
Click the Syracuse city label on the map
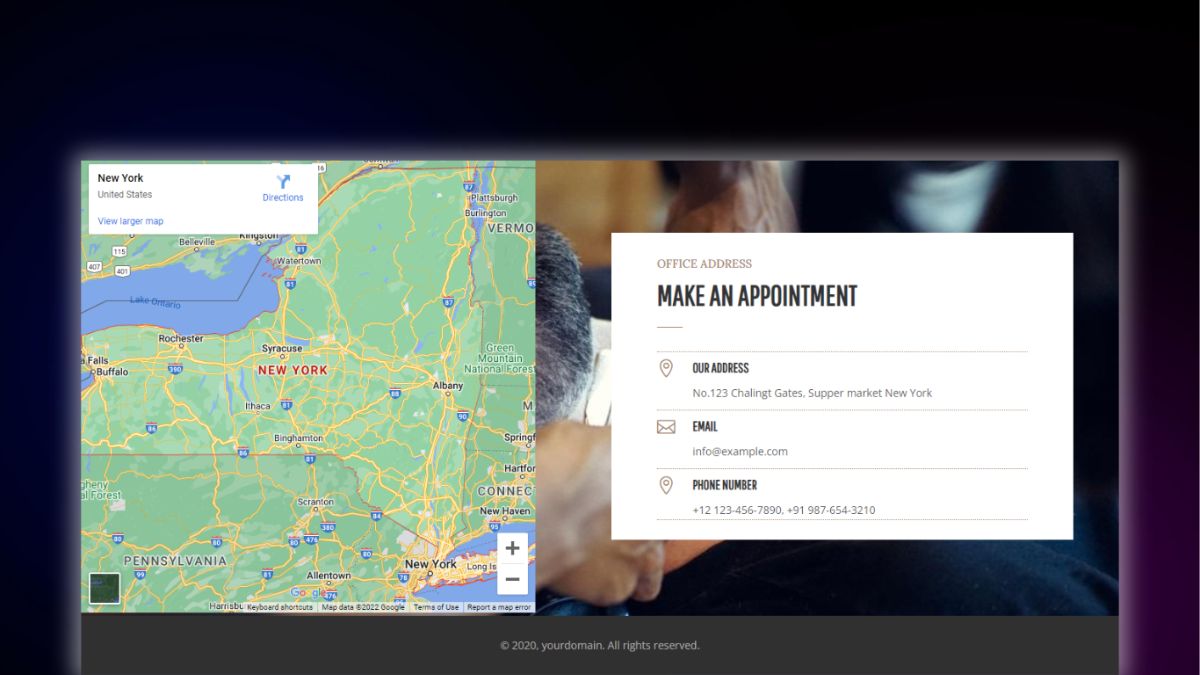[282, 349]
